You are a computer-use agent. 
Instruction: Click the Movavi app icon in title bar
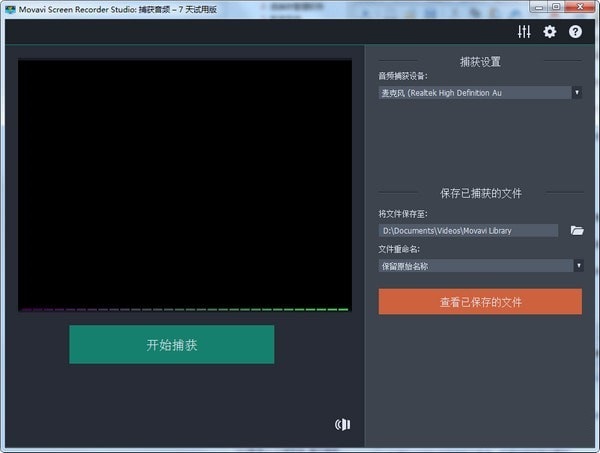tap(9, 8)
